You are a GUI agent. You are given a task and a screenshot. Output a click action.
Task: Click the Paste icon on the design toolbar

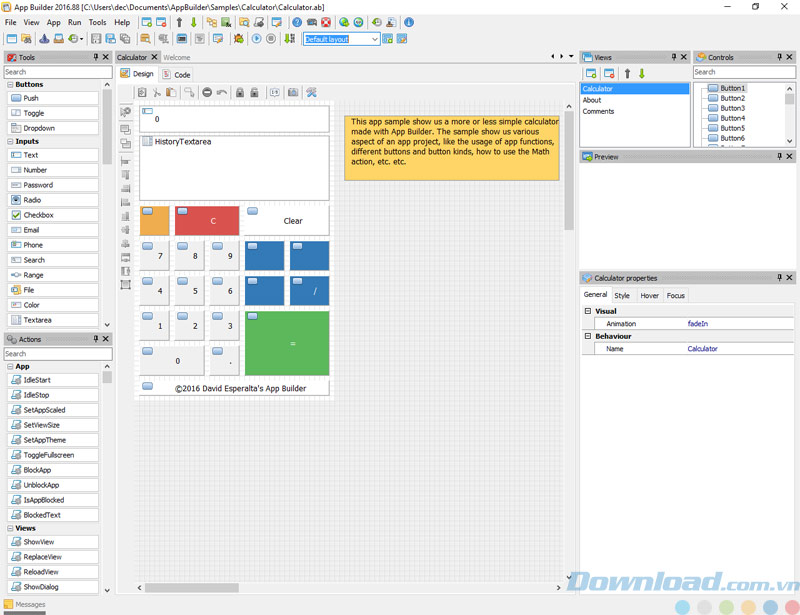[171, 92]
